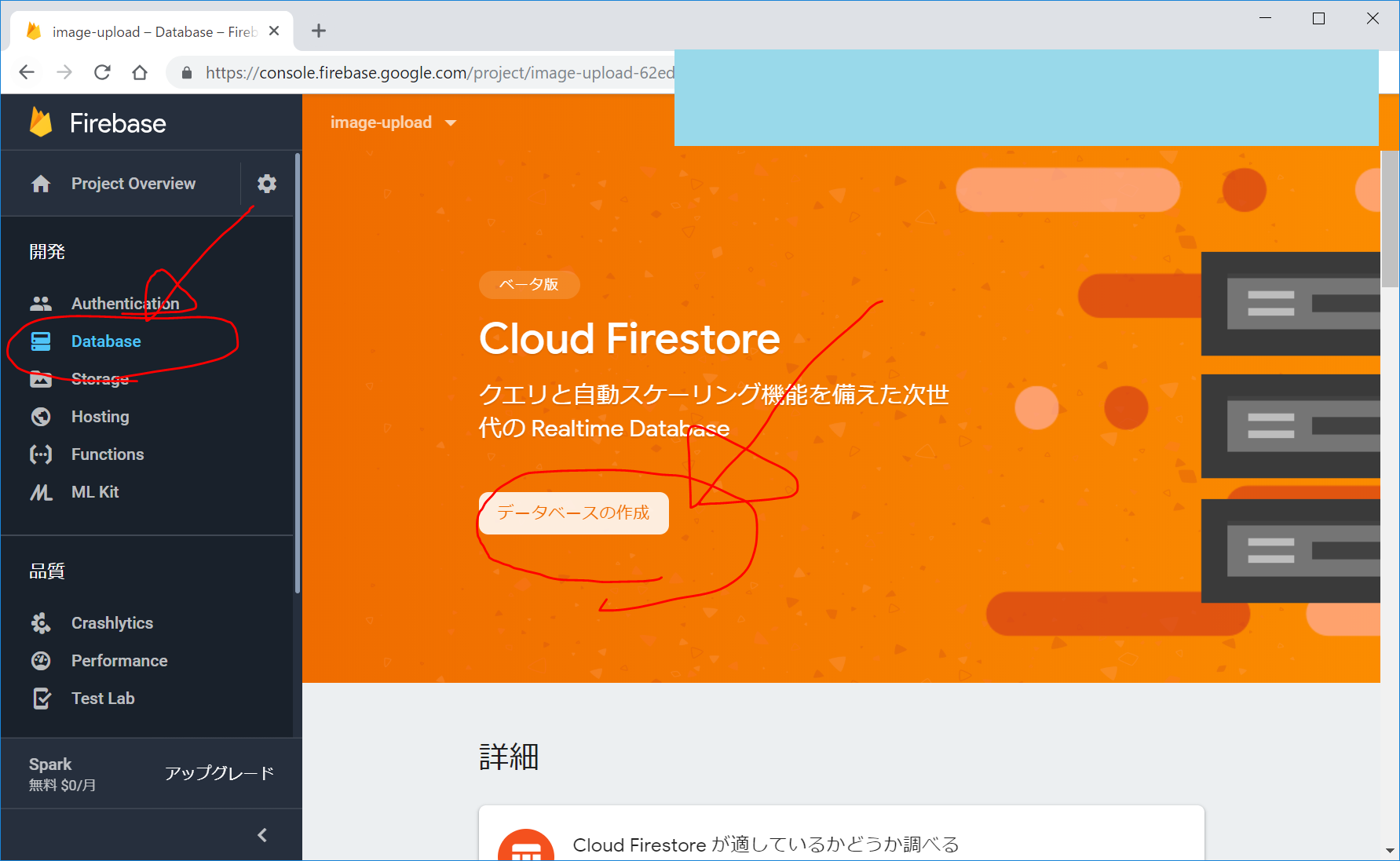The image size is (1400, 861).
Task: Reload the page with the browser refresh button
Action: click(x=102, y=73)
